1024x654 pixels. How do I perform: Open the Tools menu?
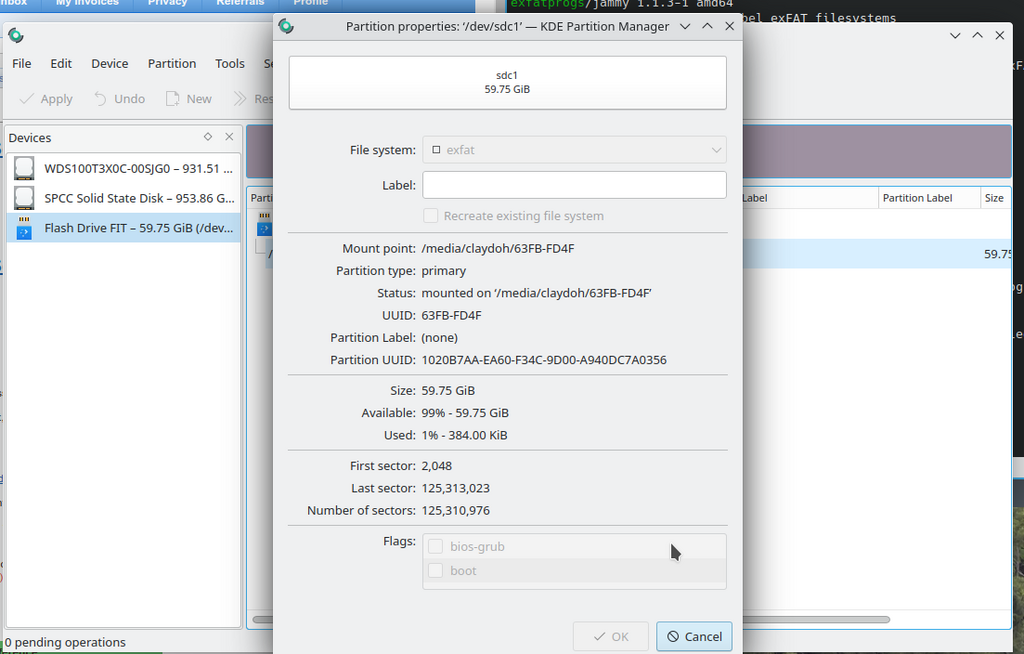click(x=229, y=63)
